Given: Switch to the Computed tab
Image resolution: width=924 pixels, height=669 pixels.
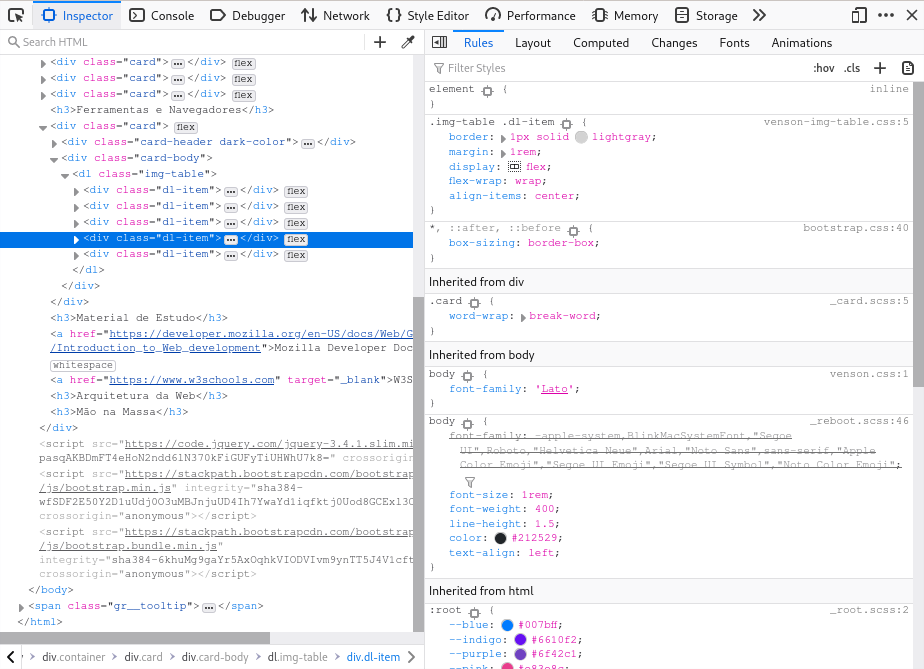Looking at the screenshot, I should click(601, 43).
